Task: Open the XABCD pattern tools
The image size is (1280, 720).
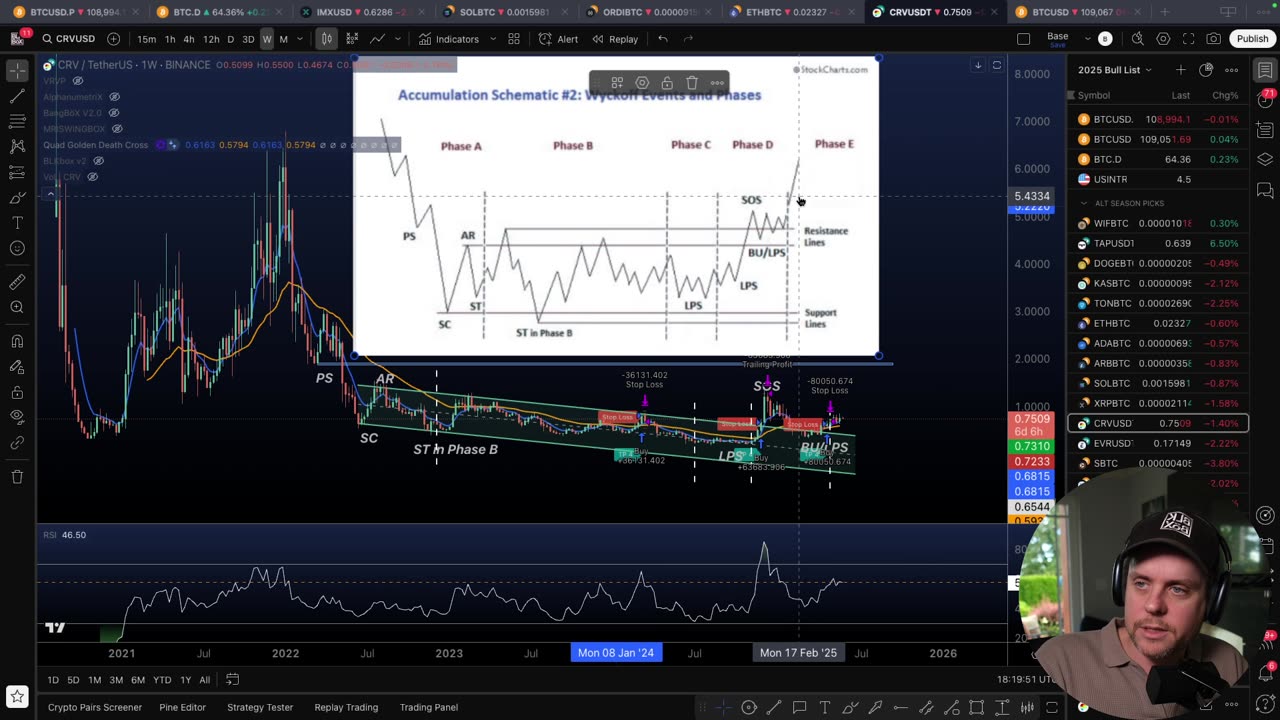Action: pos(17,146)
